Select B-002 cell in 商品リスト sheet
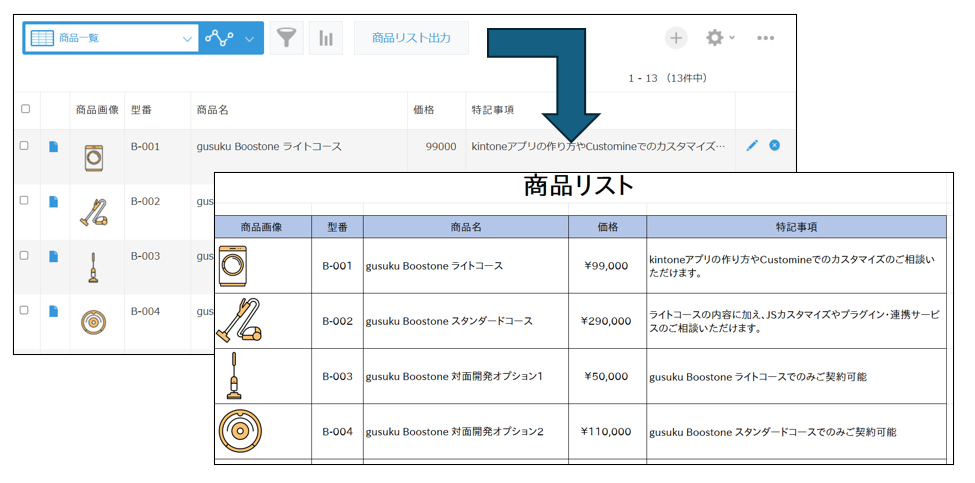The width and height of the screenshot is (975, 483). click(338, 321)
